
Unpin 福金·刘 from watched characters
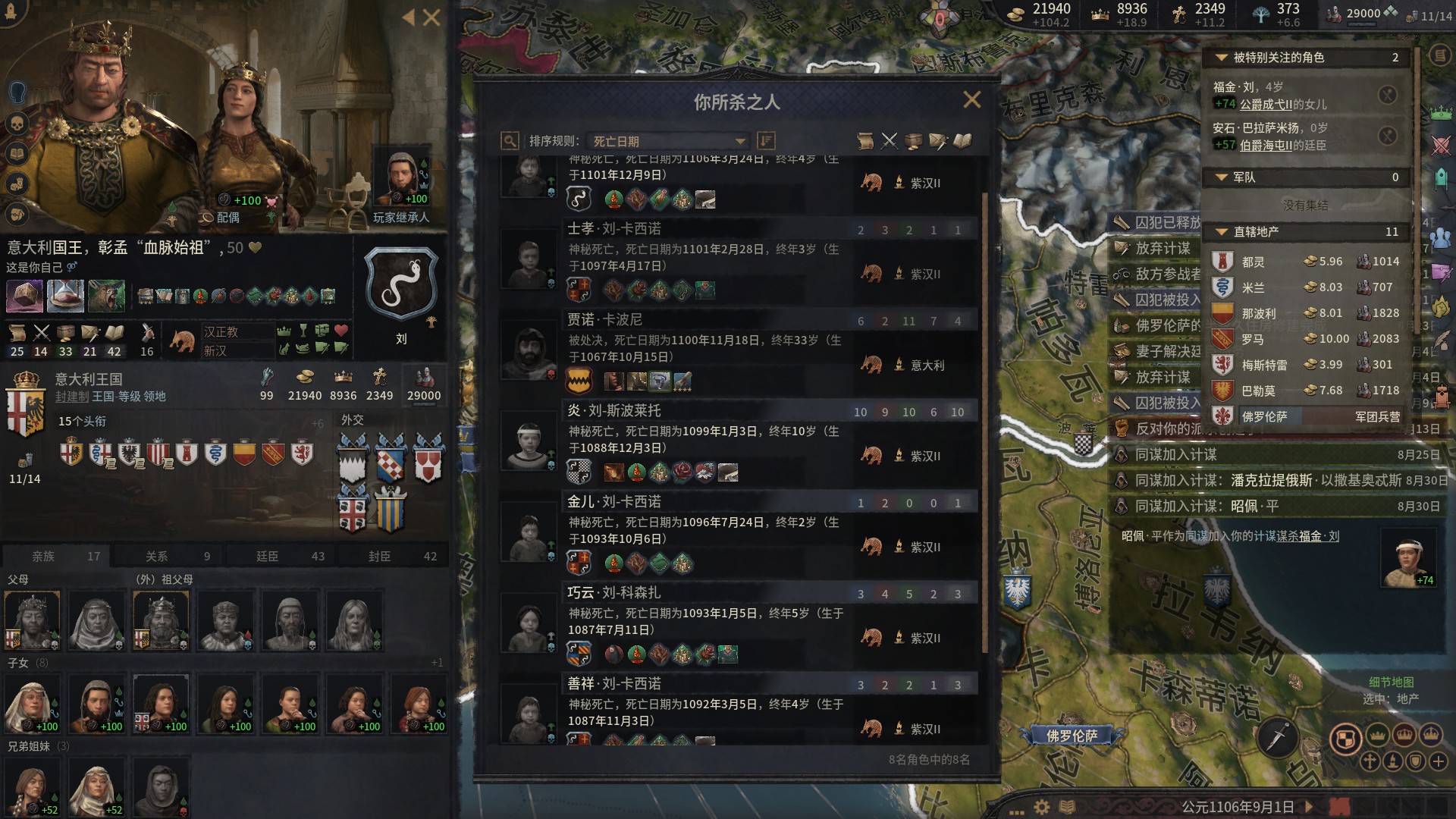(x=1387, y=95)
